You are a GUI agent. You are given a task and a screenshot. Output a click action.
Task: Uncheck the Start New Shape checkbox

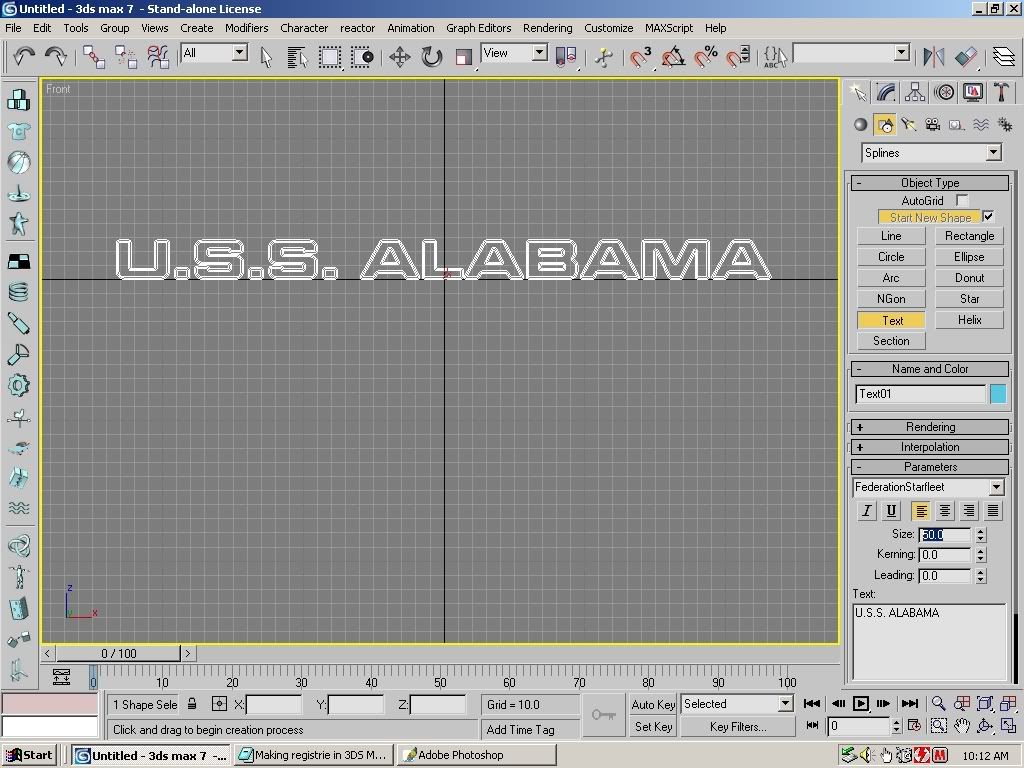click(x=988, y=217)
